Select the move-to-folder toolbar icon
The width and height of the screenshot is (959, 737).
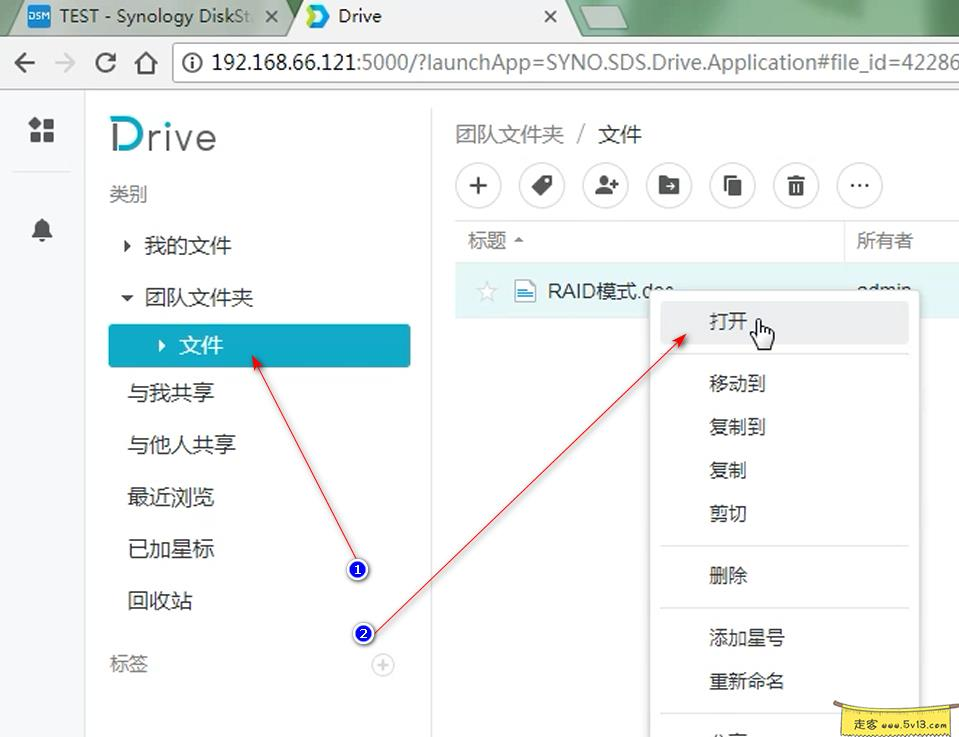point(668,186)
